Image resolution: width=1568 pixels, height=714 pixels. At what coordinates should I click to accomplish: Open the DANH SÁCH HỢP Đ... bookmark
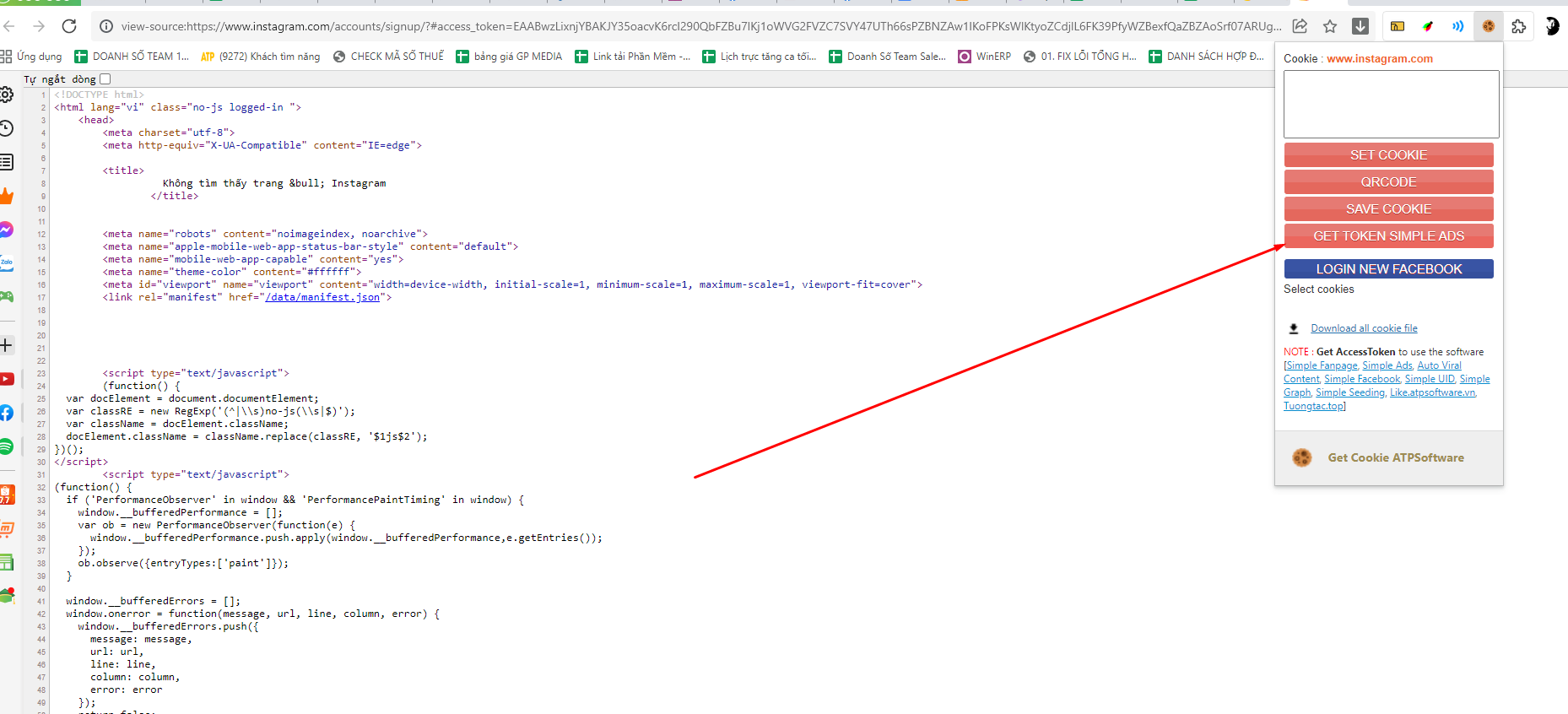pos(1206,57)
